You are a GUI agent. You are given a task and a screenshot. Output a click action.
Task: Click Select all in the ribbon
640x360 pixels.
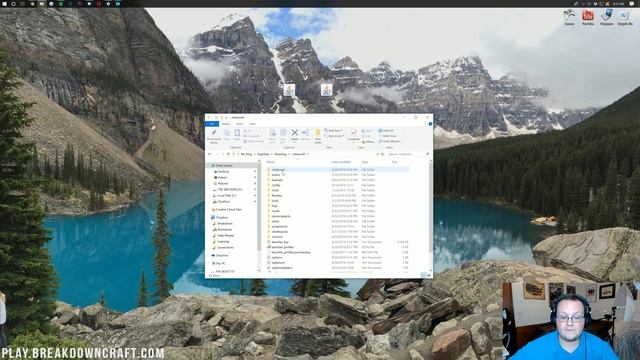[386, 131]
